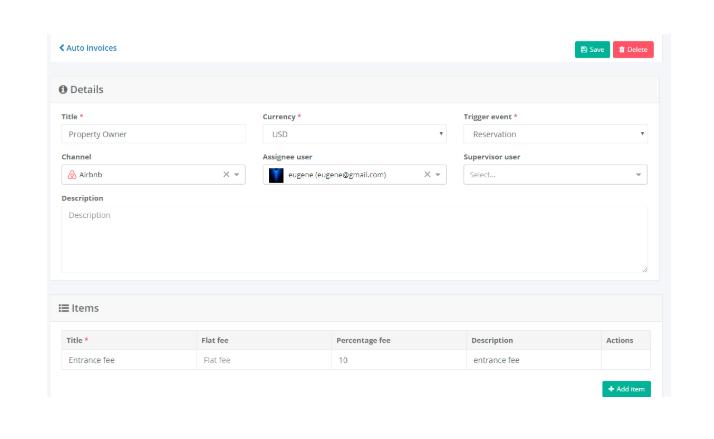The image size is (714, 439).
Task: Open the Currency USD dropdown
Action: click(x=354, y=134)
